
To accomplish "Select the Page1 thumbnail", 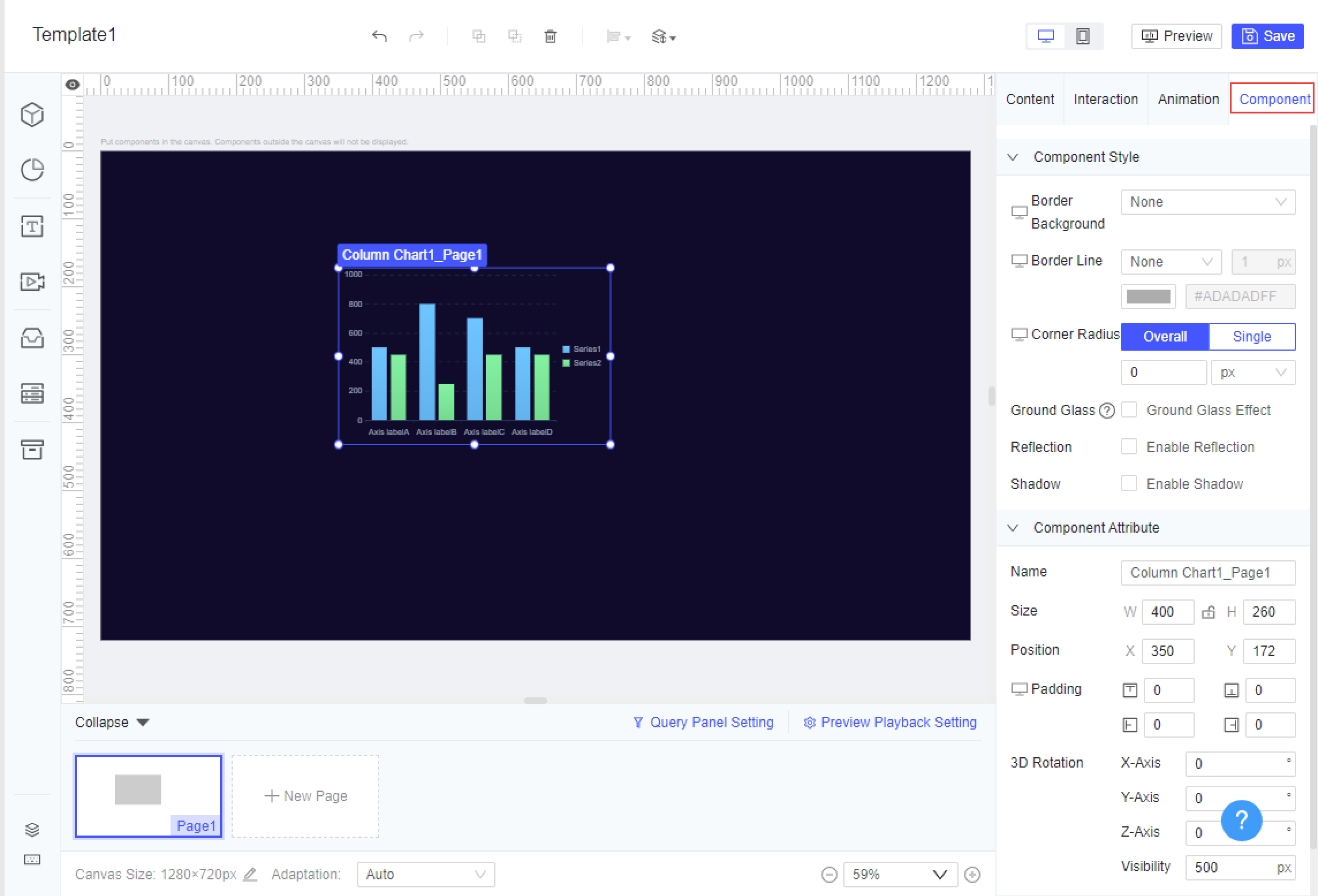I will (148, 796).
